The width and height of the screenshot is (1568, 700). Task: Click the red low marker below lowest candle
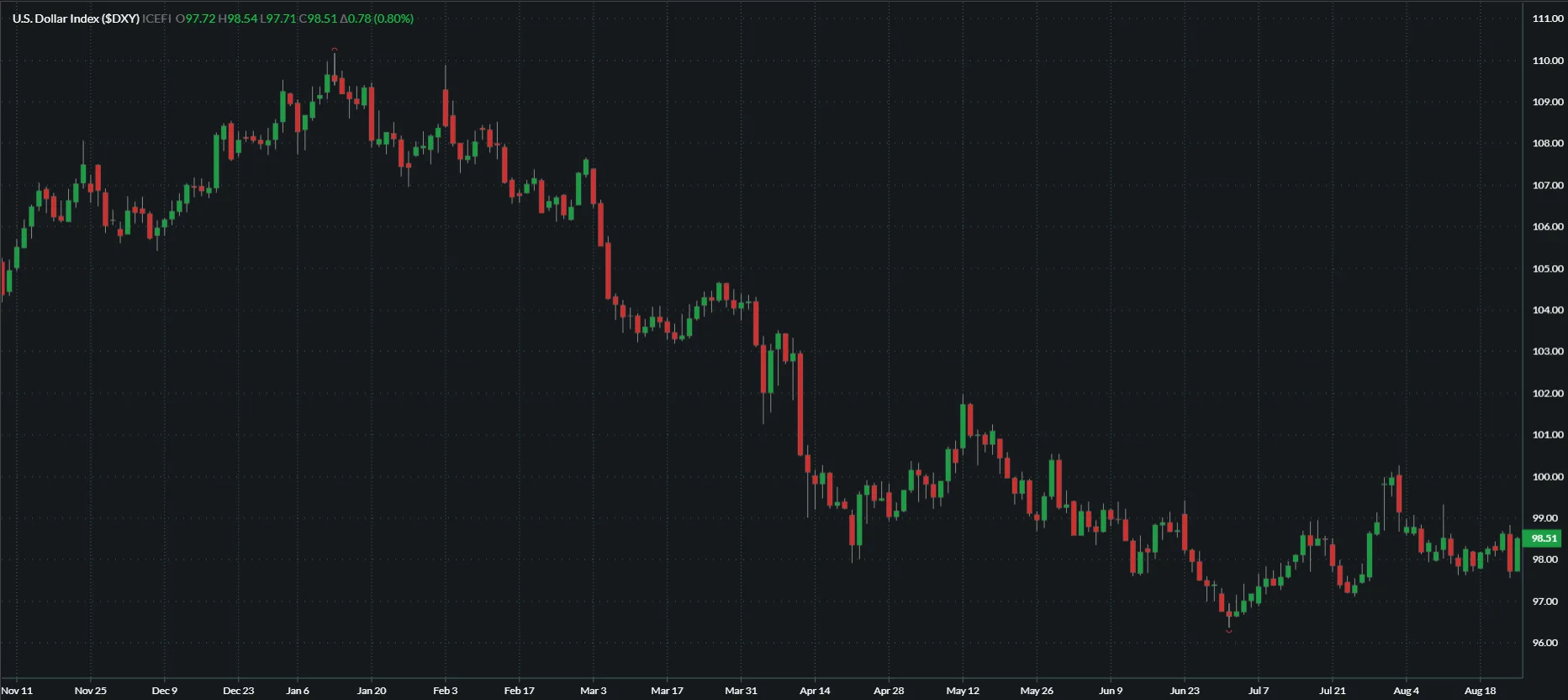tap(1229, 631)
